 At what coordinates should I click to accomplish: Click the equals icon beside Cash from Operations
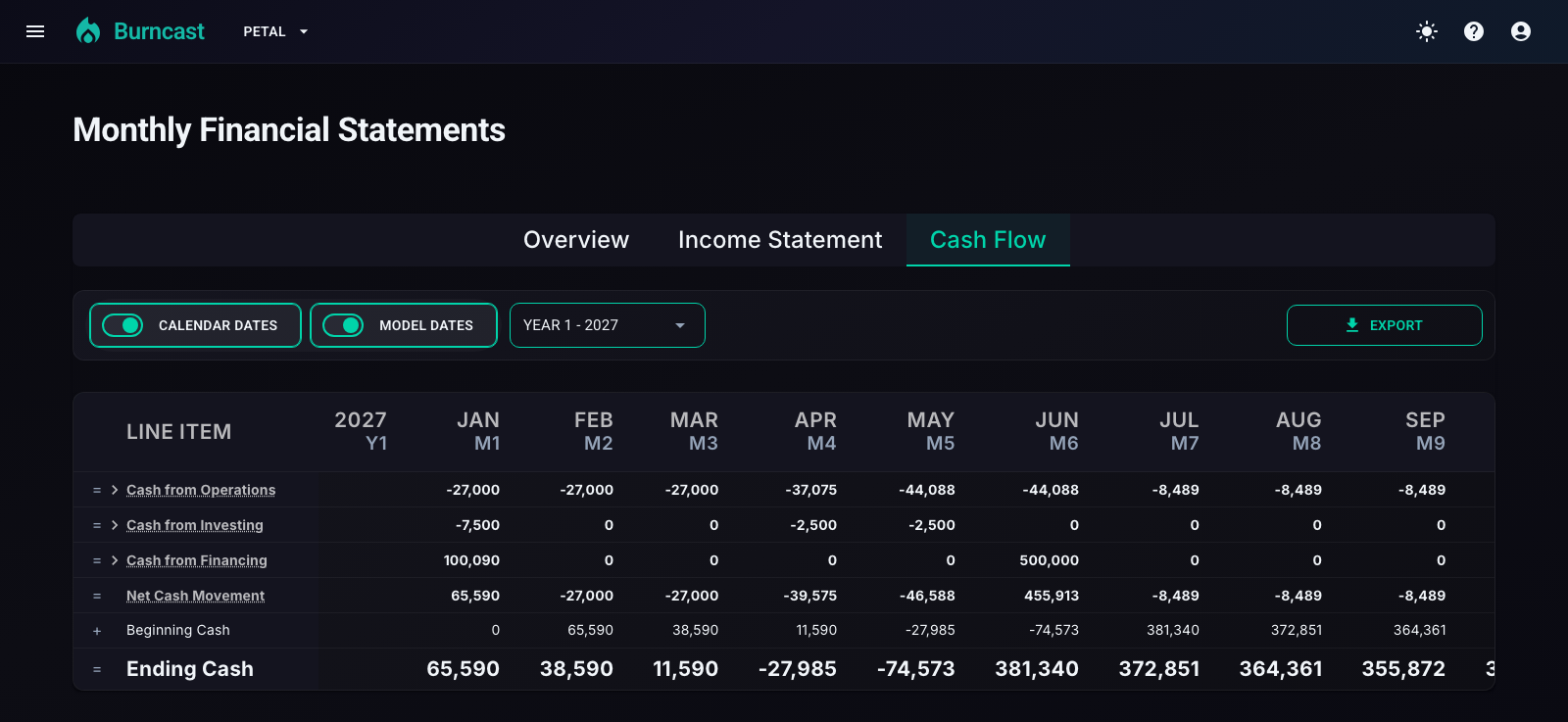tap(97, 490)
